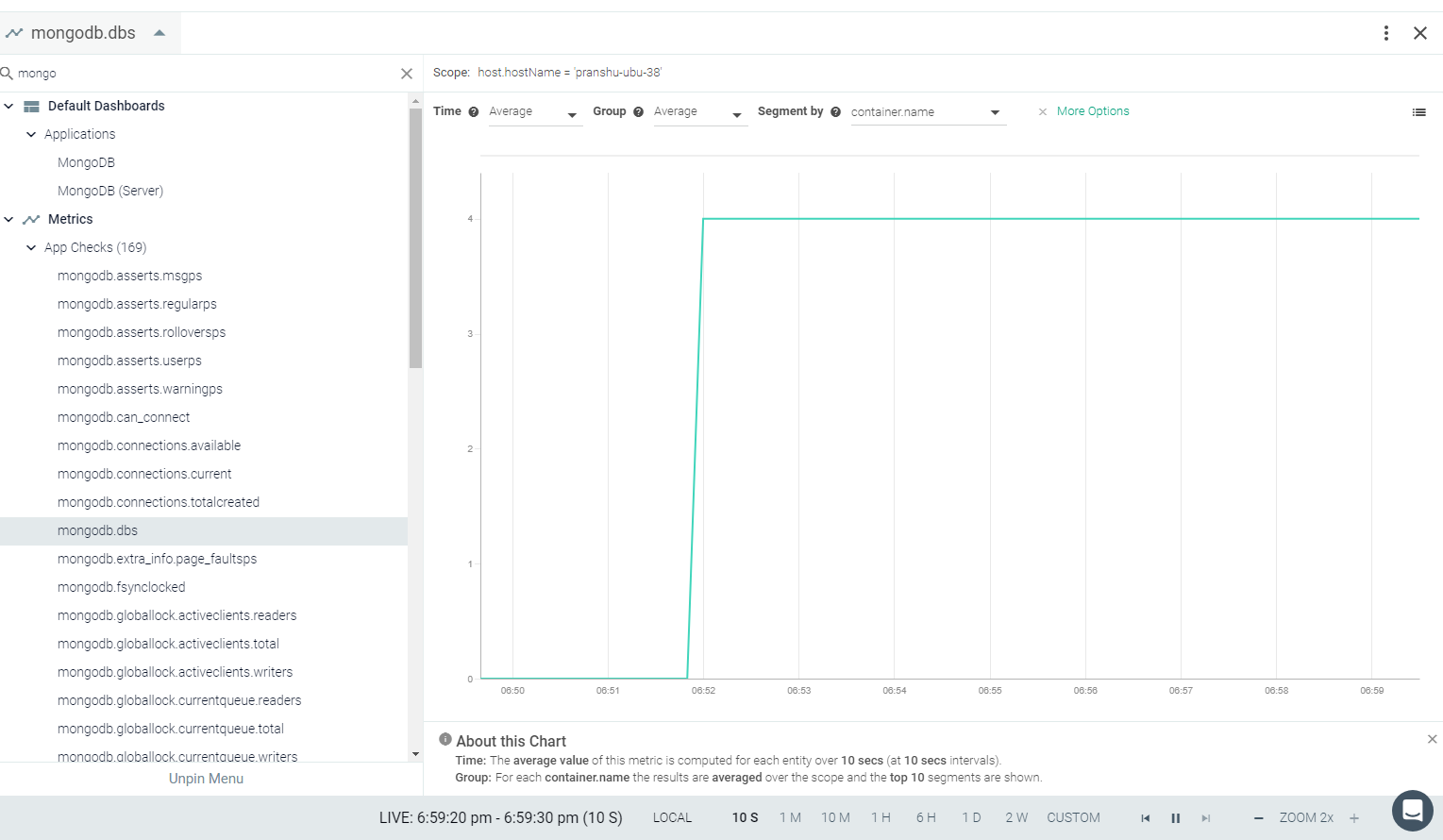Open the Time aggregation dropdown
Screen dimensions: 1443x840
click(535, 112)
